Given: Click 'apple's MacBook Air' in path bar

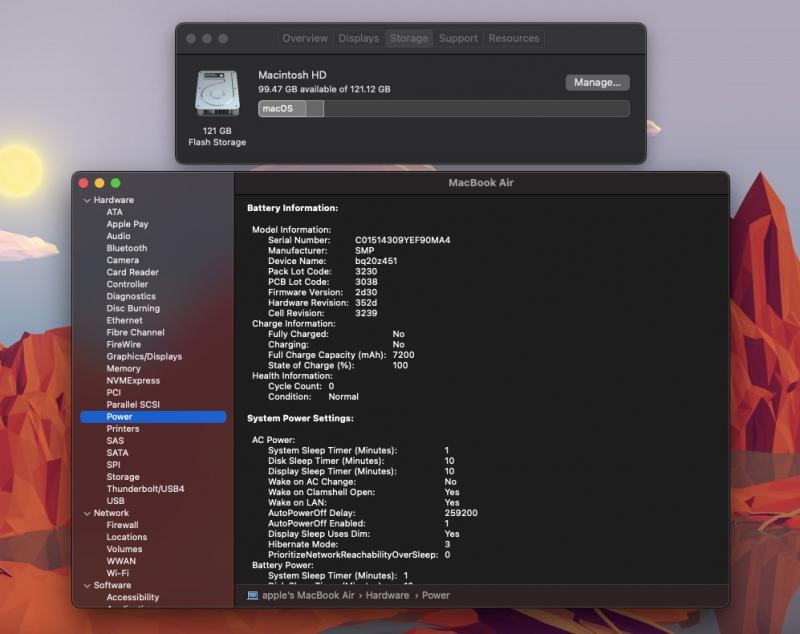Looking at the screenshot, I should click(x=308, y=595).
